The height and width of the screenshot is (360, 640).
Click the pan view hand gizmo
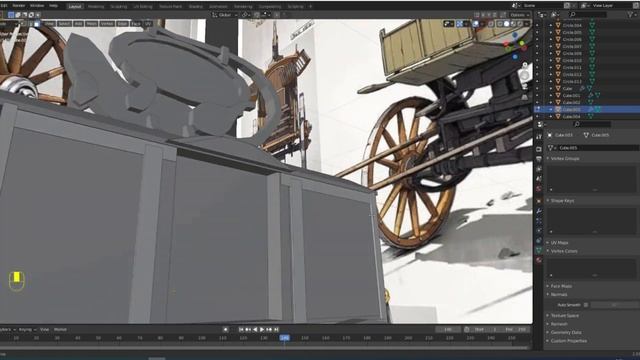(524, 75)
